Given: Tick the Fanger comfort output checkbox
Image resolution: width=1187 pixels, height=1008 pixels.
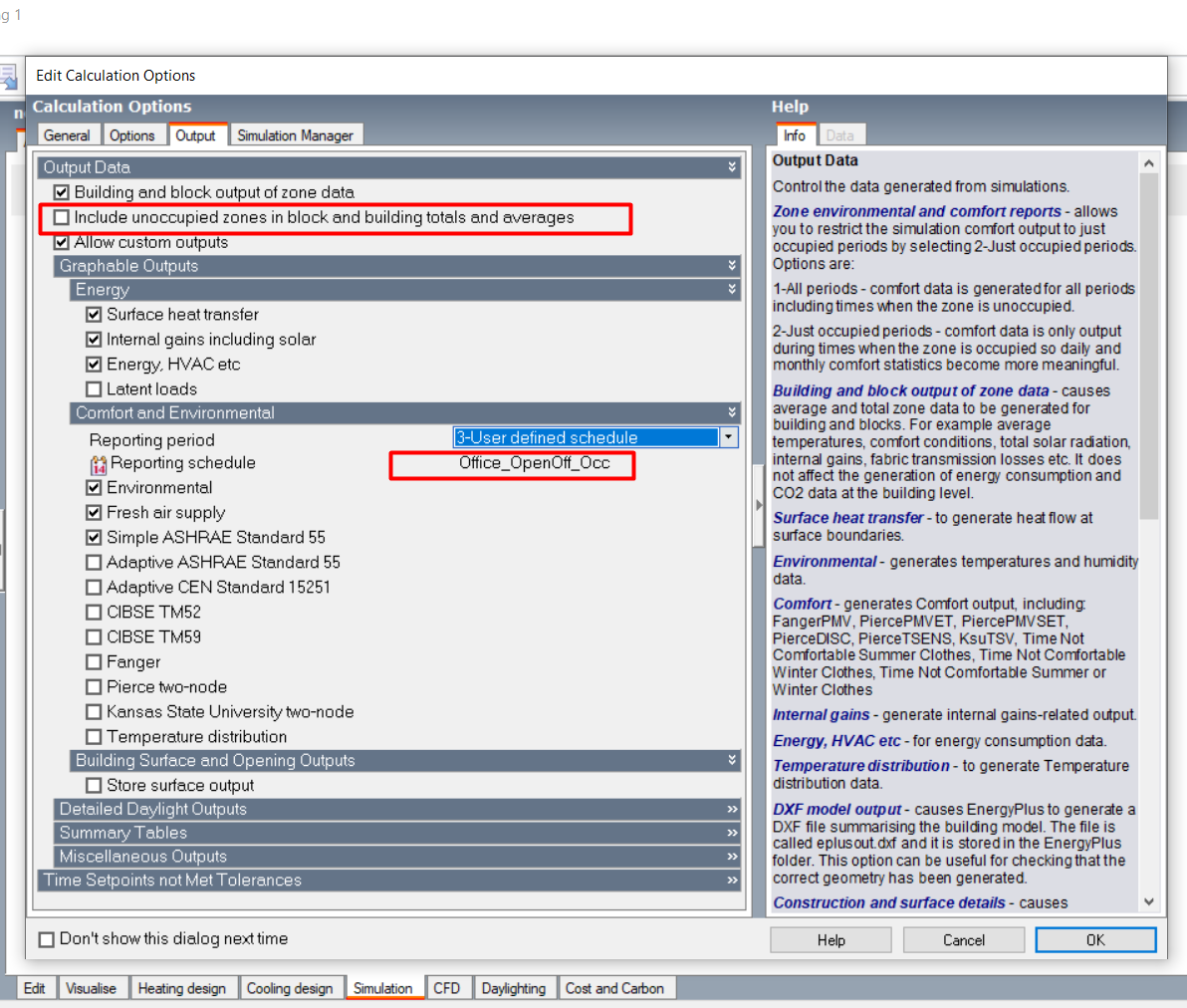Looking at the screenshot, I should click(x=94, y=662).
